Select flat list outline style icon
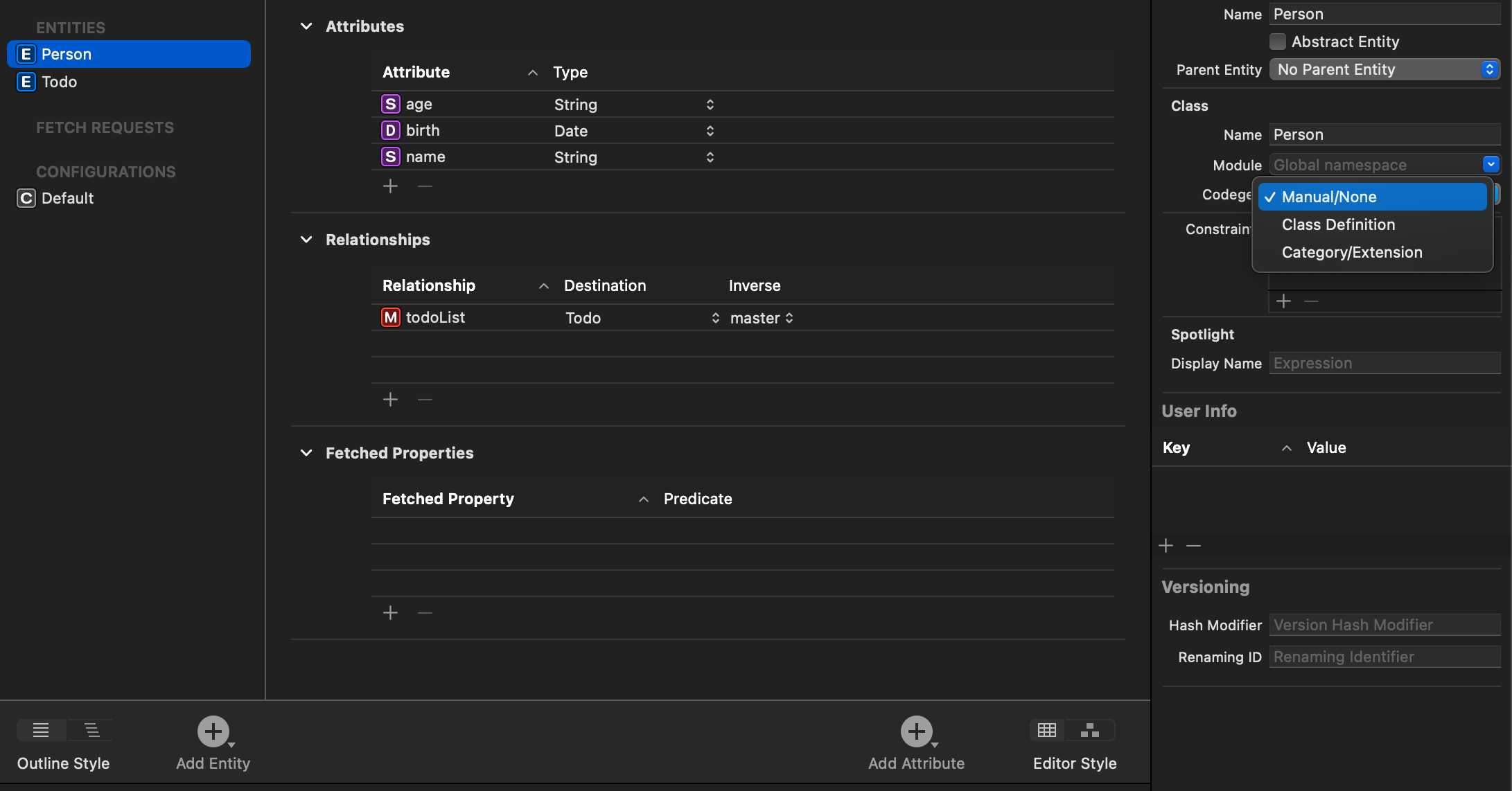Screen dimensions: 1512x791 tap(41, 730)
